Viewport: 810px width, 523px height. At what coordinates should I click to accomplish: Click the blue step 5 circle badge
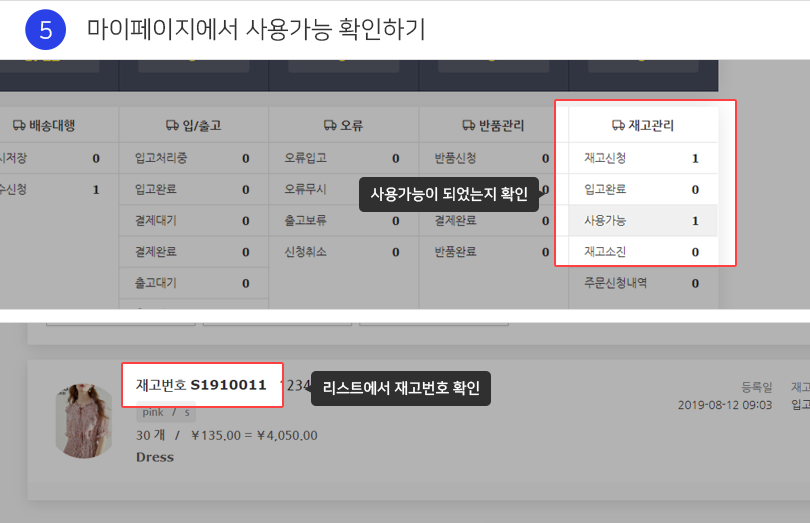coord(45,30)
